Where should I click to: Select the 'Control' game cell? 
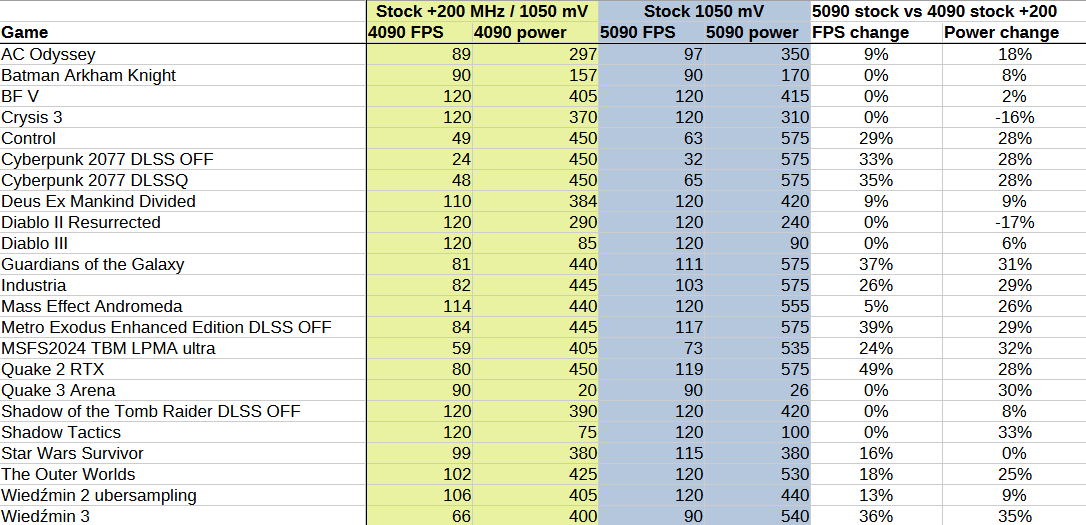pos(183,138)
